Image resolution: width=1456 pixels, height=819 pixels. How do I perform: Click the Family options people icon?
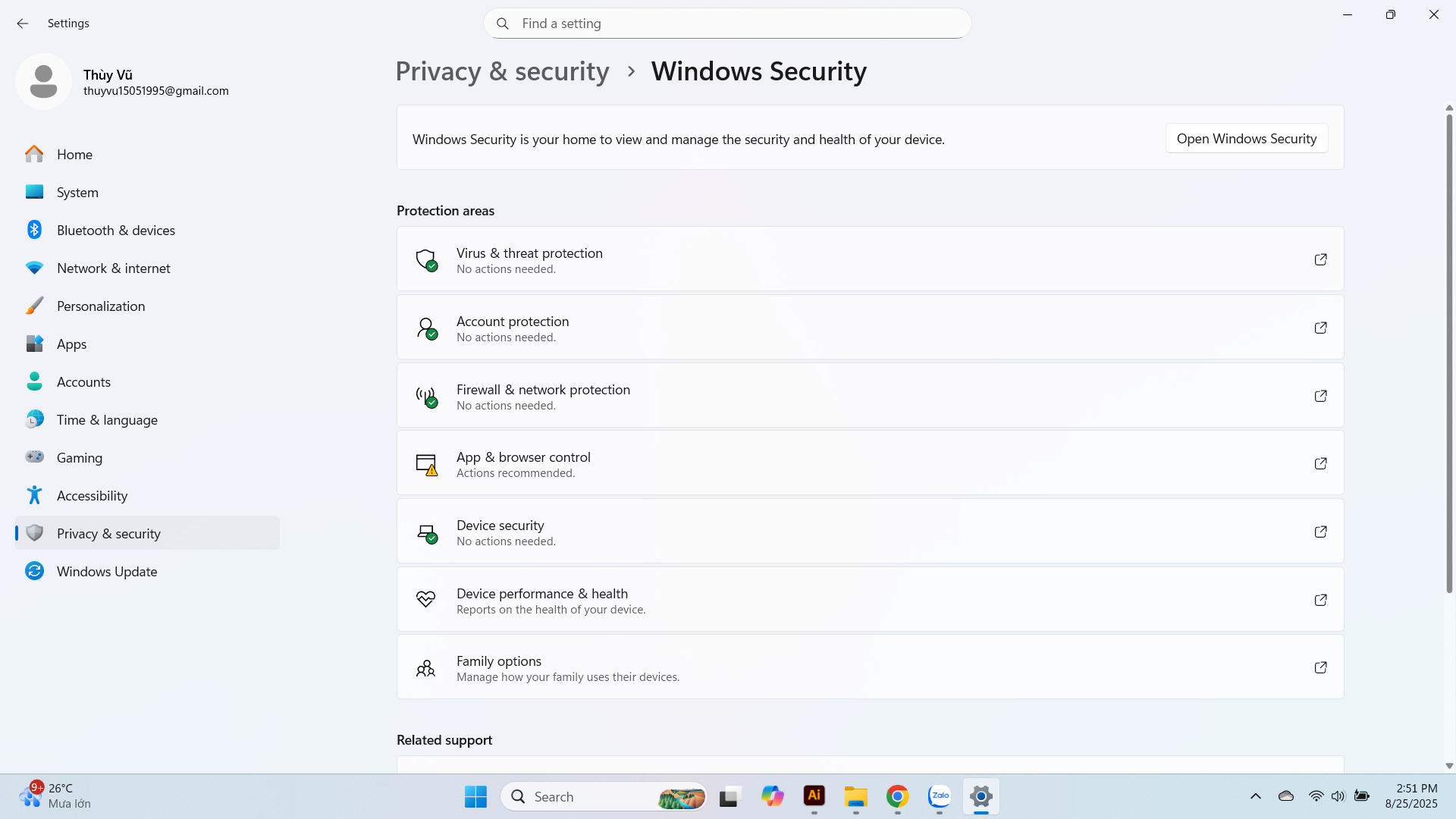point(427,667)
